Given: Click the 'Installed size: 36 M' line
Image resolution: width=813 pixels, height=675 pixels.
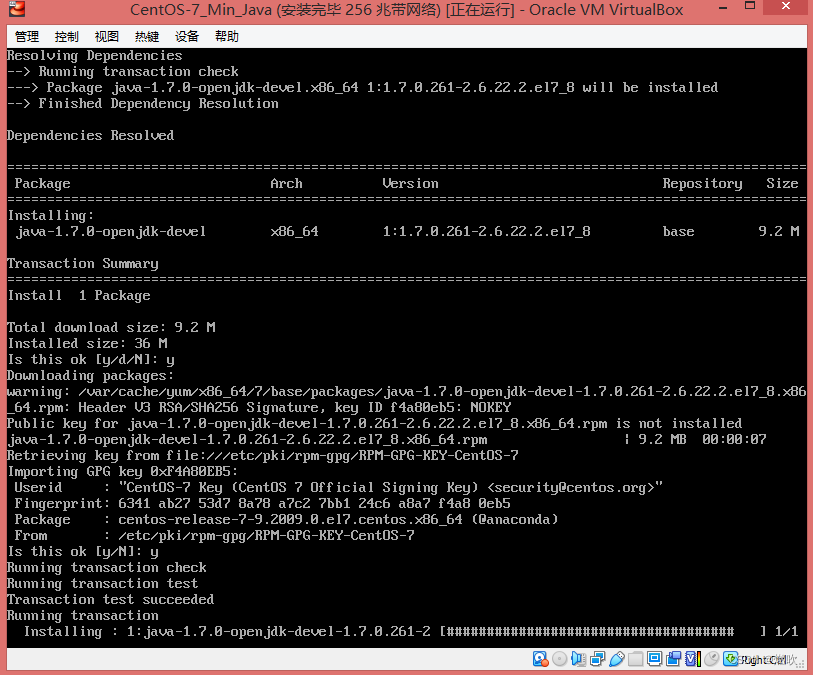Looking at the screenshot, I should coord(87,343).
